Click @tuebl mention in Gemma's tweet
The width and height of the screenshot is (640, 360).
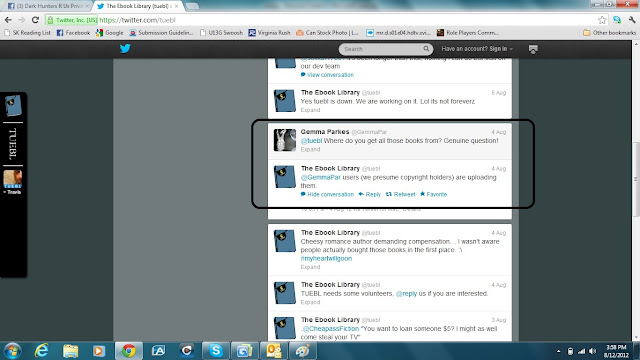[311, 141]
